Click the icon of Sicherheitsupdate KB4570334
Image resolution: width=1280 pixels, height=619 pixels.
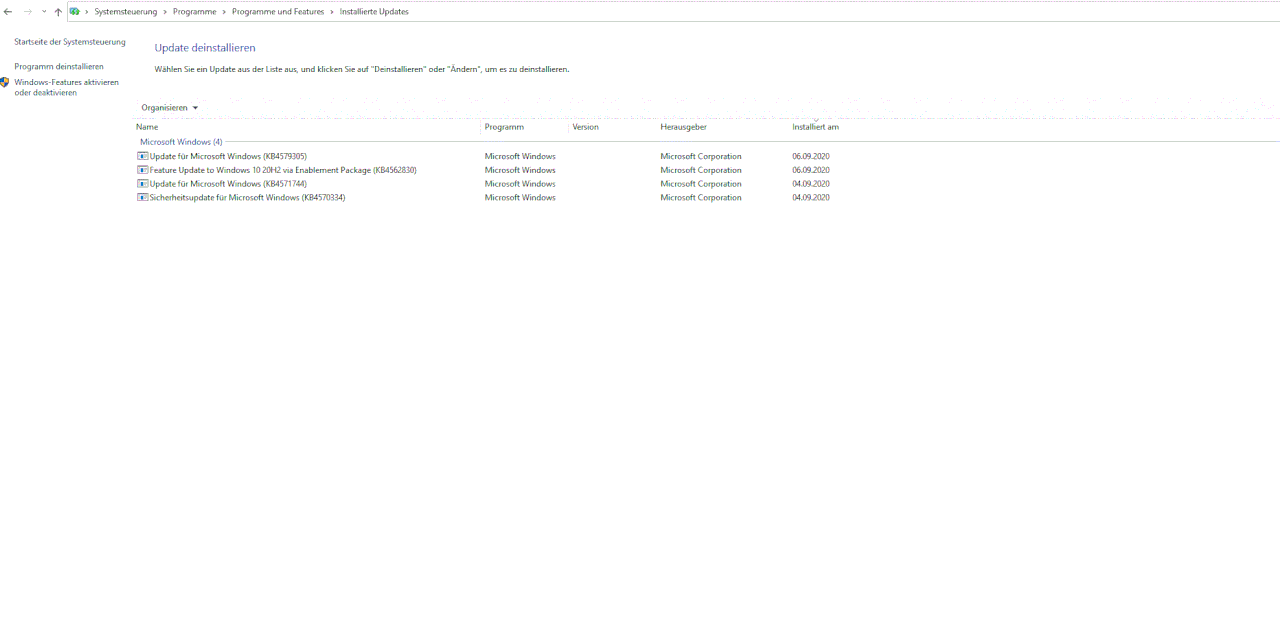coord(142,198)
